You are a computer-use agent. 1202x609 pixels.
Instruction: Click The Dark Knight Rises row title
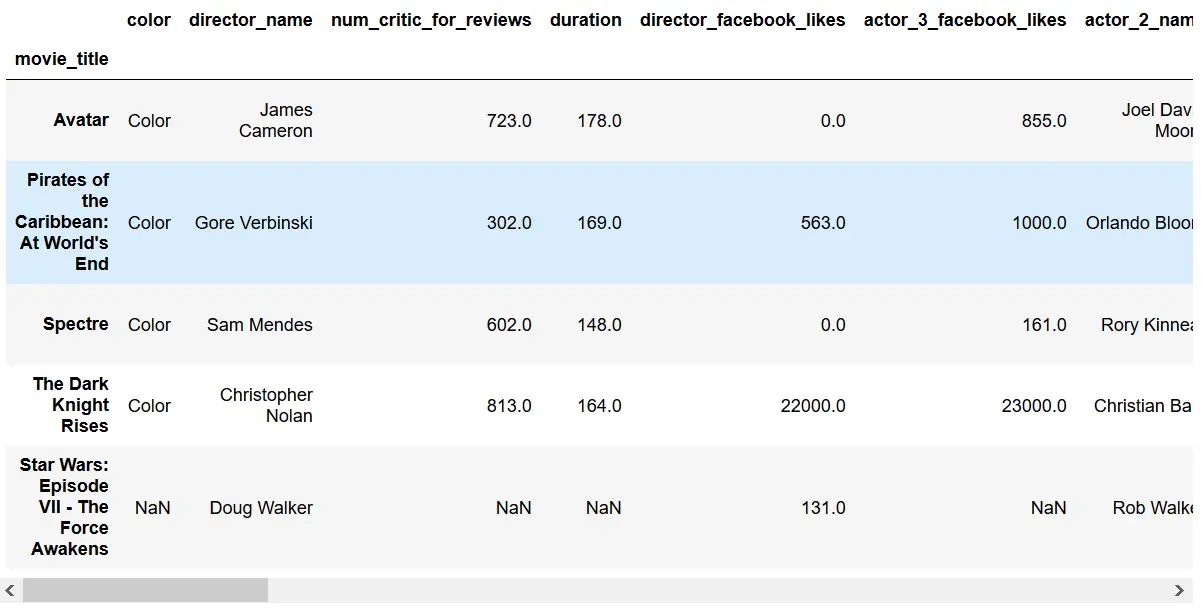point(70,405)
